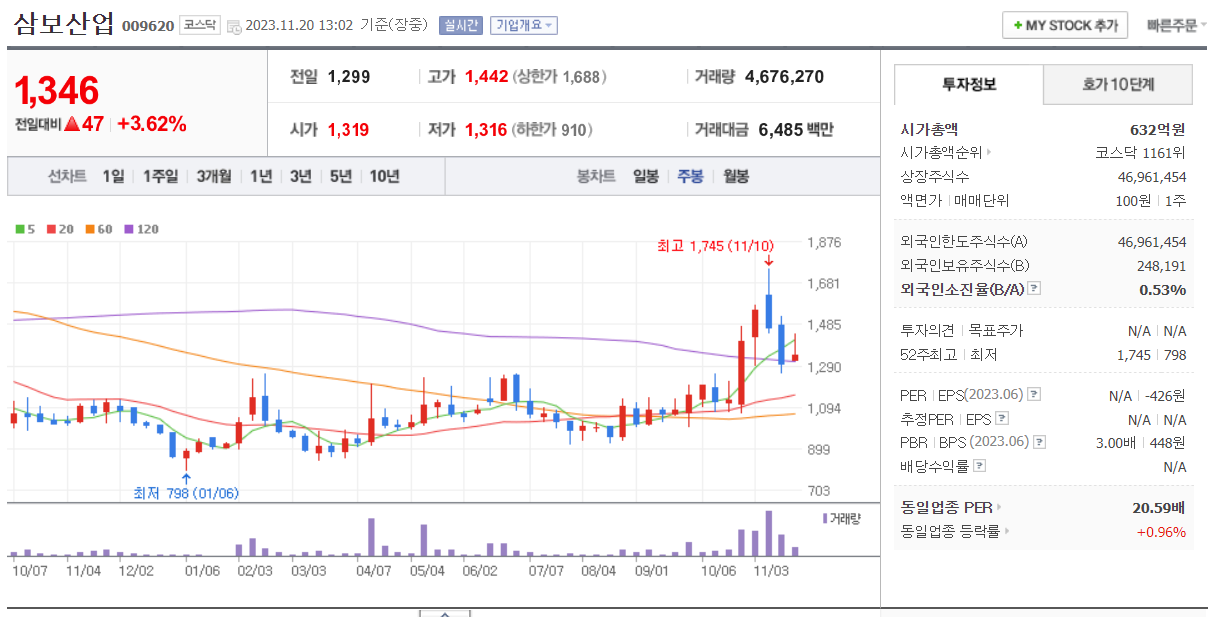Expand the 동일업종 PER arrow
Screen dimensions: 1210x617
pos(999,508)
